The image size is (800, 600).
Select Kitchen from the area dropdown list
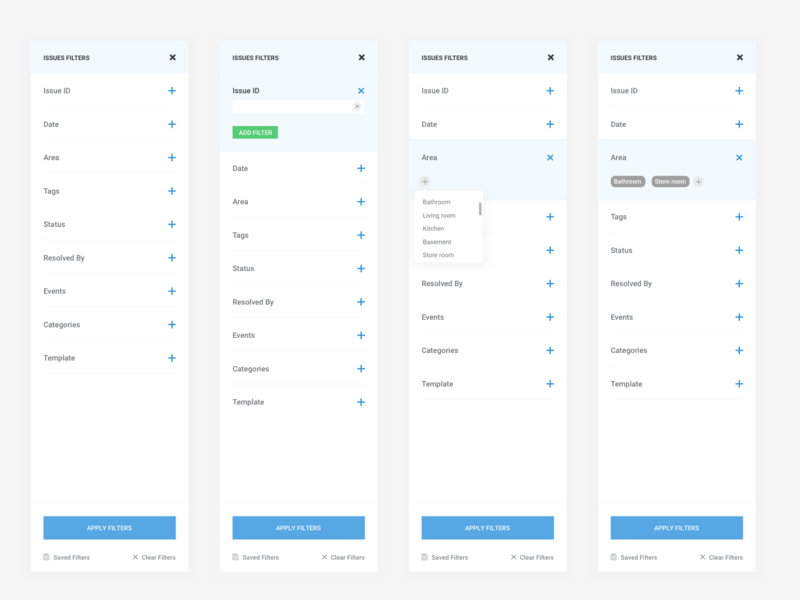click(436, 228)
